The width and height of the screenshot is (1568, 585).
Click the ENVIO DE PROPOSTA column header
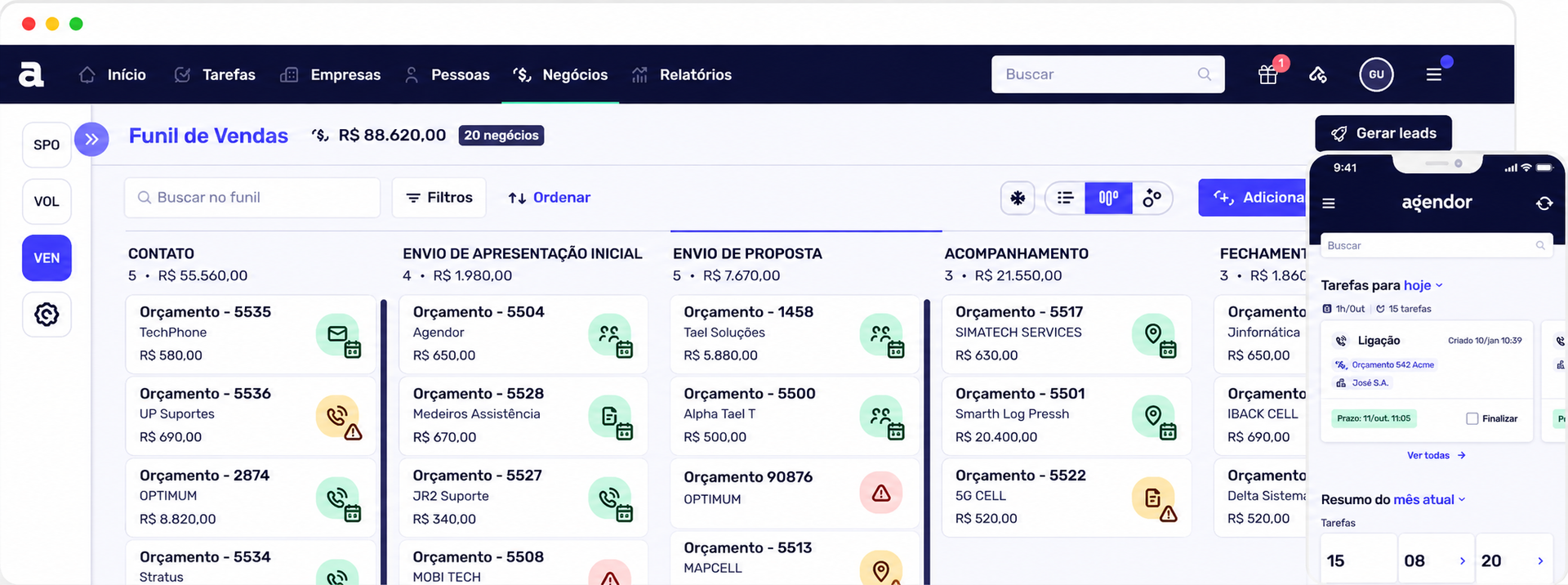747,253
